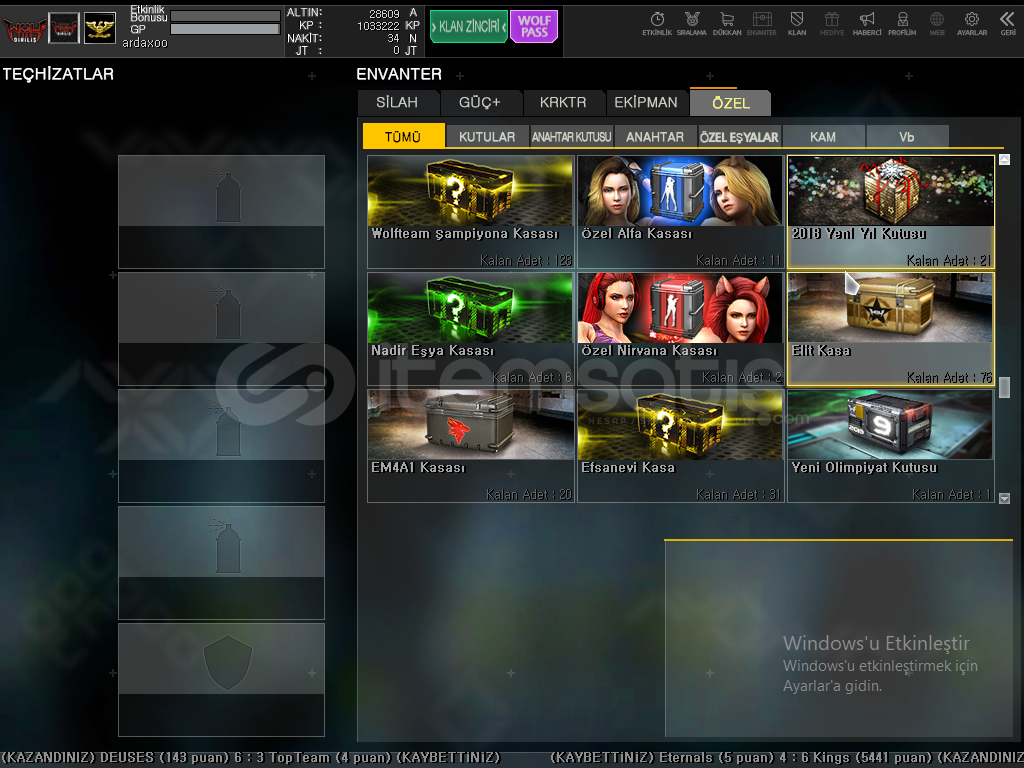Screen dimensions: 1024x768
Task: Open the ETKİNLİK events icon
Action: click(x=657, y=24)
